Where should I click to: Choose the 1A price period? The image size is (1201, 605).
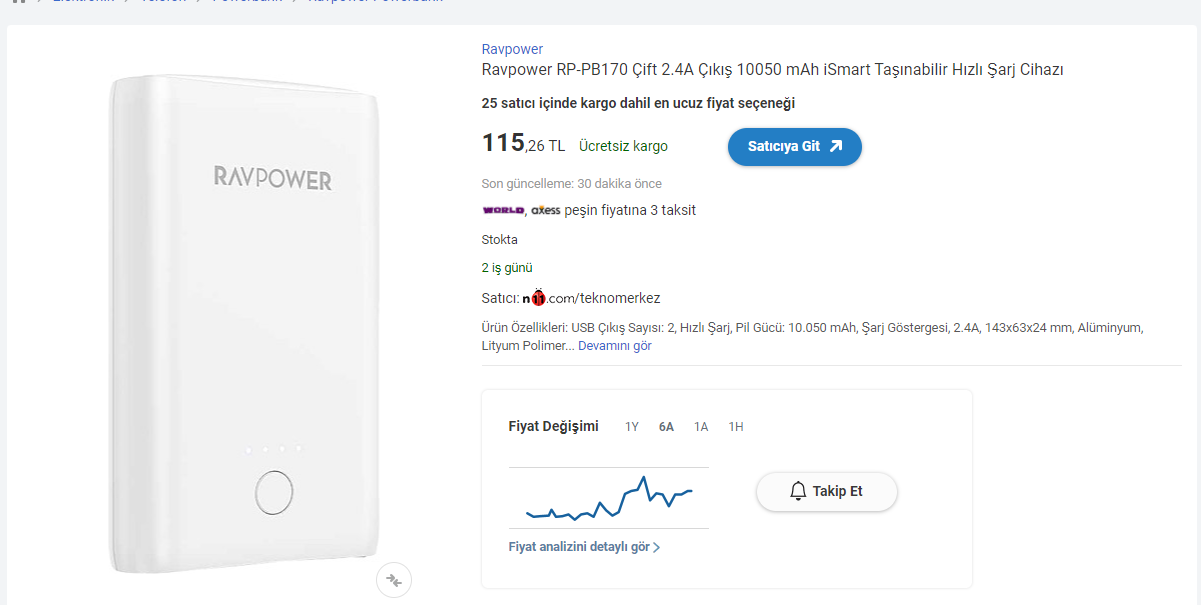coord(701,427)
